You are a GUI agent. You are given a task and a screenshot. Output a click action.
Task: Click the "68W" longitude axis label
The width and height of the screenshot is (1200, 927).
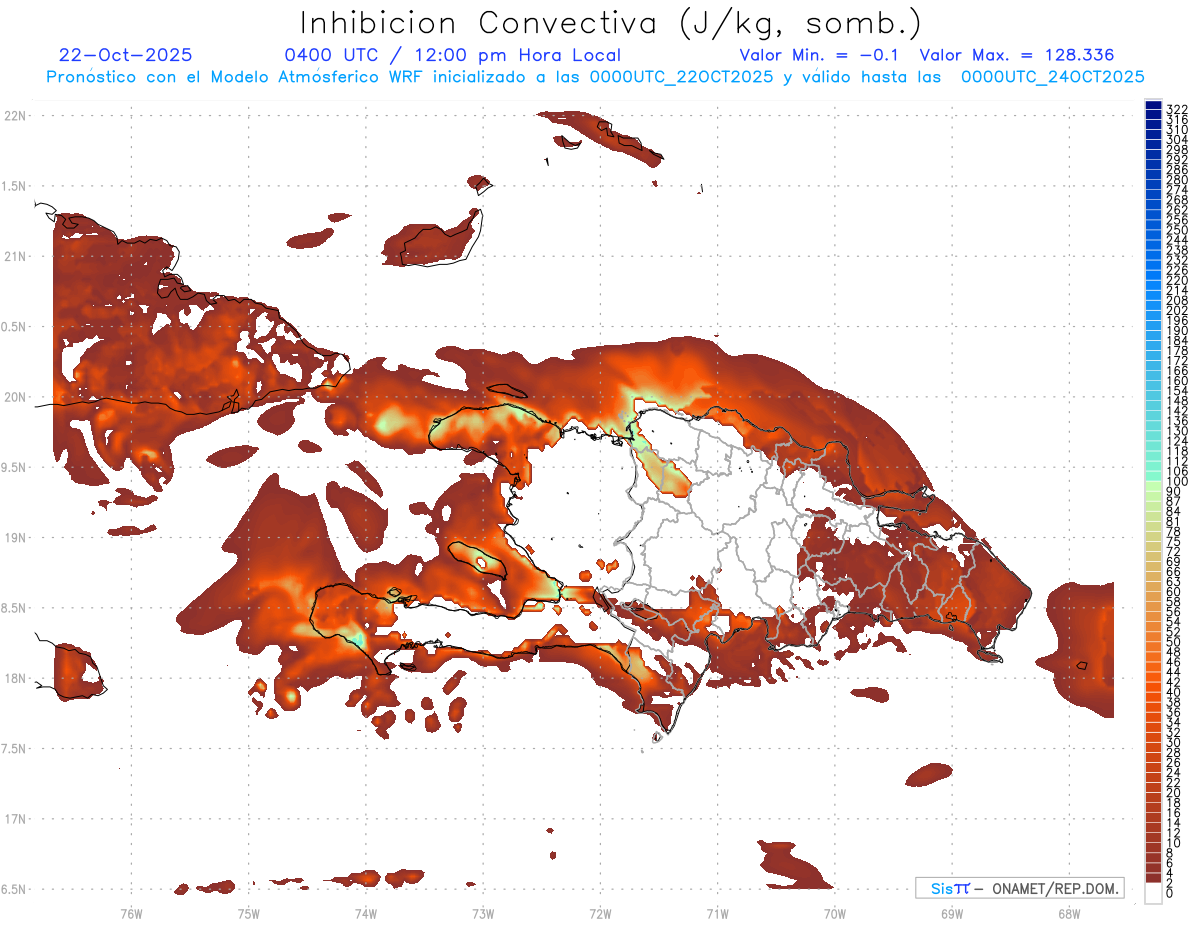tap(1069, 912)
